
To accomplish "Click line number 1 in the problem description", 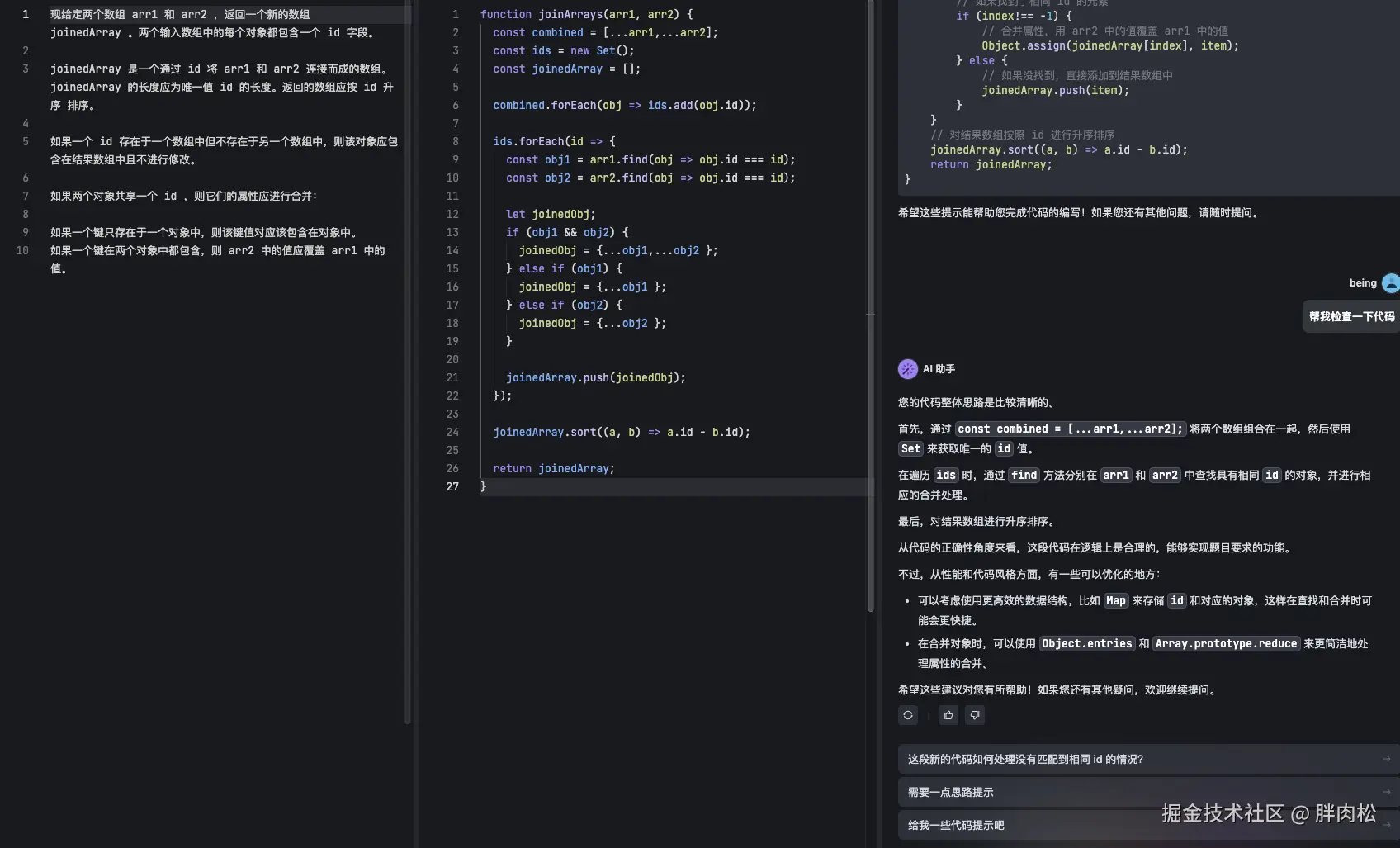I will pos(26,14).
